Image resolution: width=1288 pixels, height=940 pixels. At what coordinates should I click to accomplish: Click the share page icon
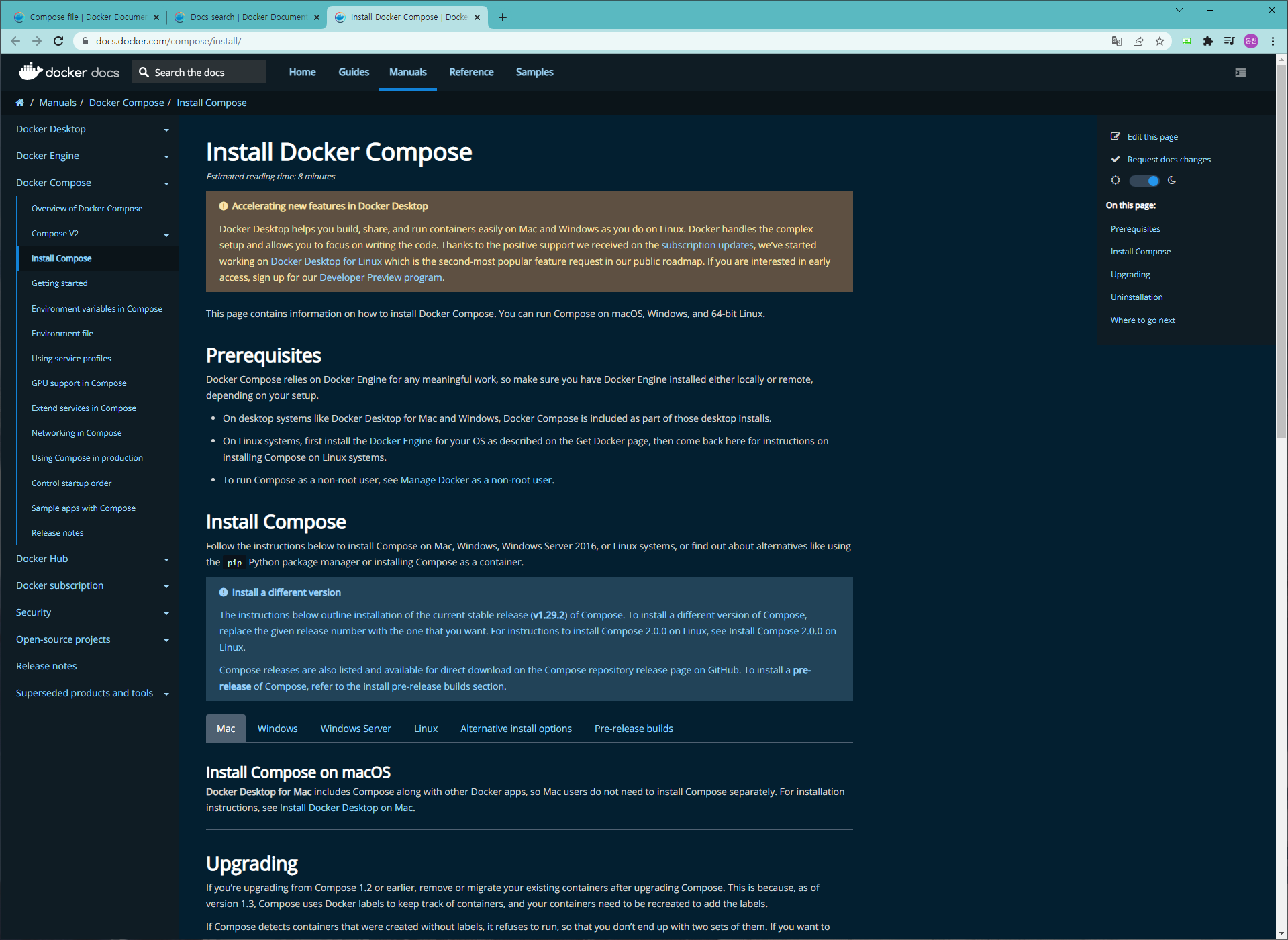pos(1138,41)
